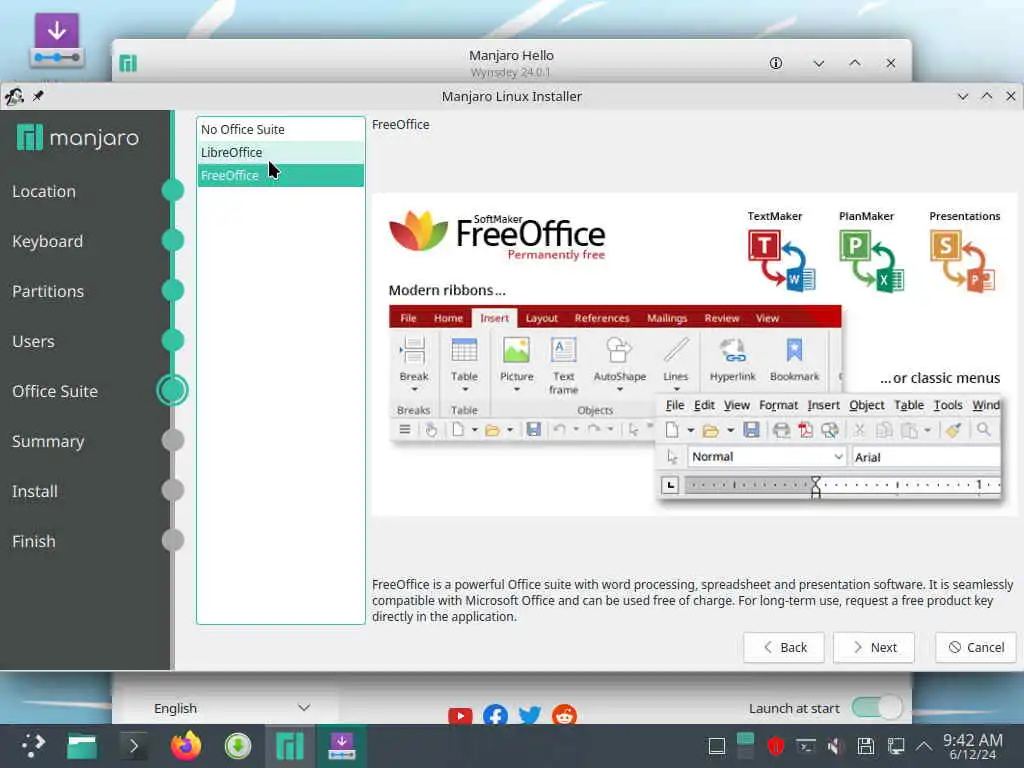This screenshot has height=768, width=1024.
Task: Select the Summary step in sidebar
Action: pyautogui.click(x=48, y=441)
